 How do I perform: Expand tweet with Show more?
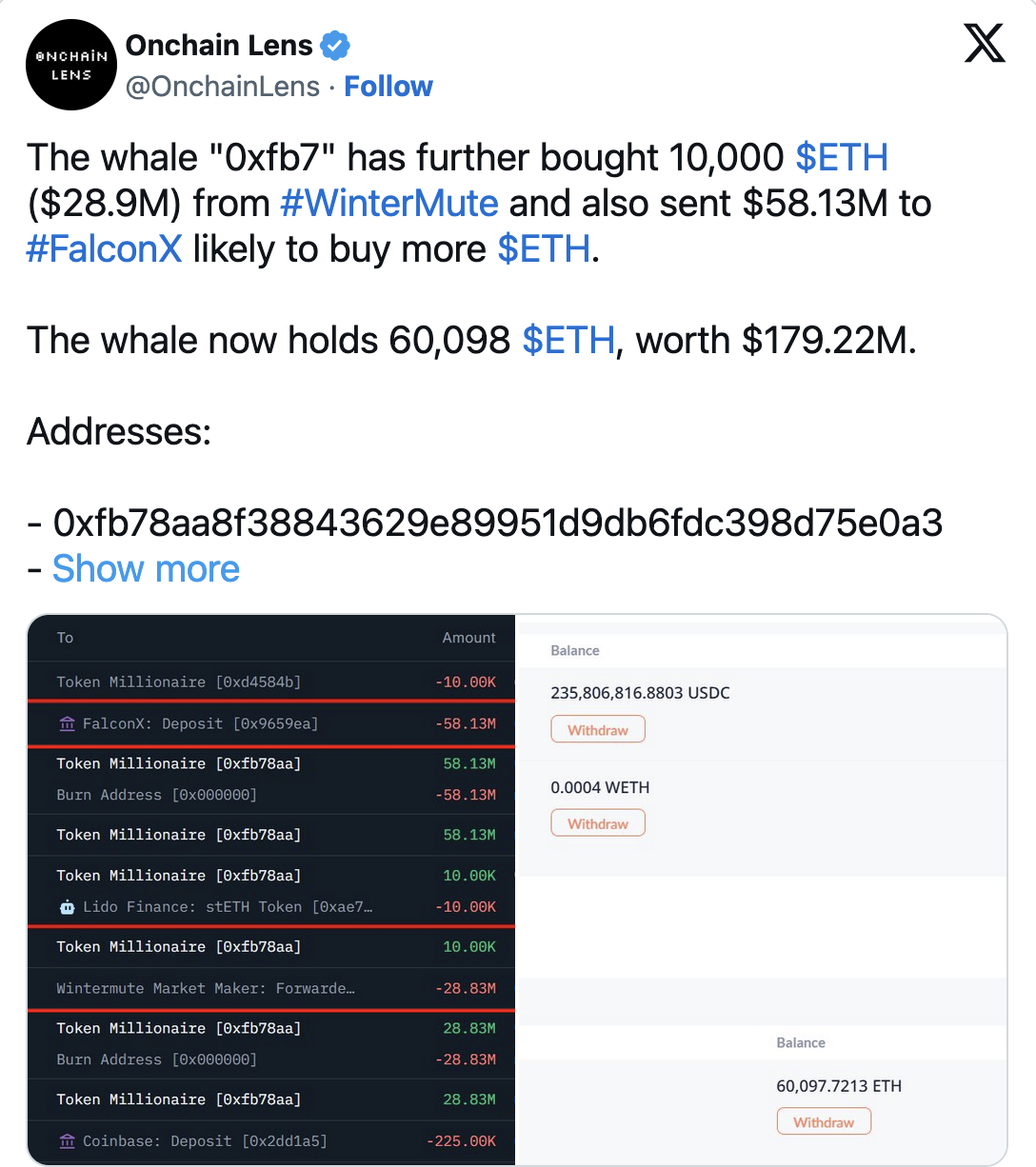[146, 568]
